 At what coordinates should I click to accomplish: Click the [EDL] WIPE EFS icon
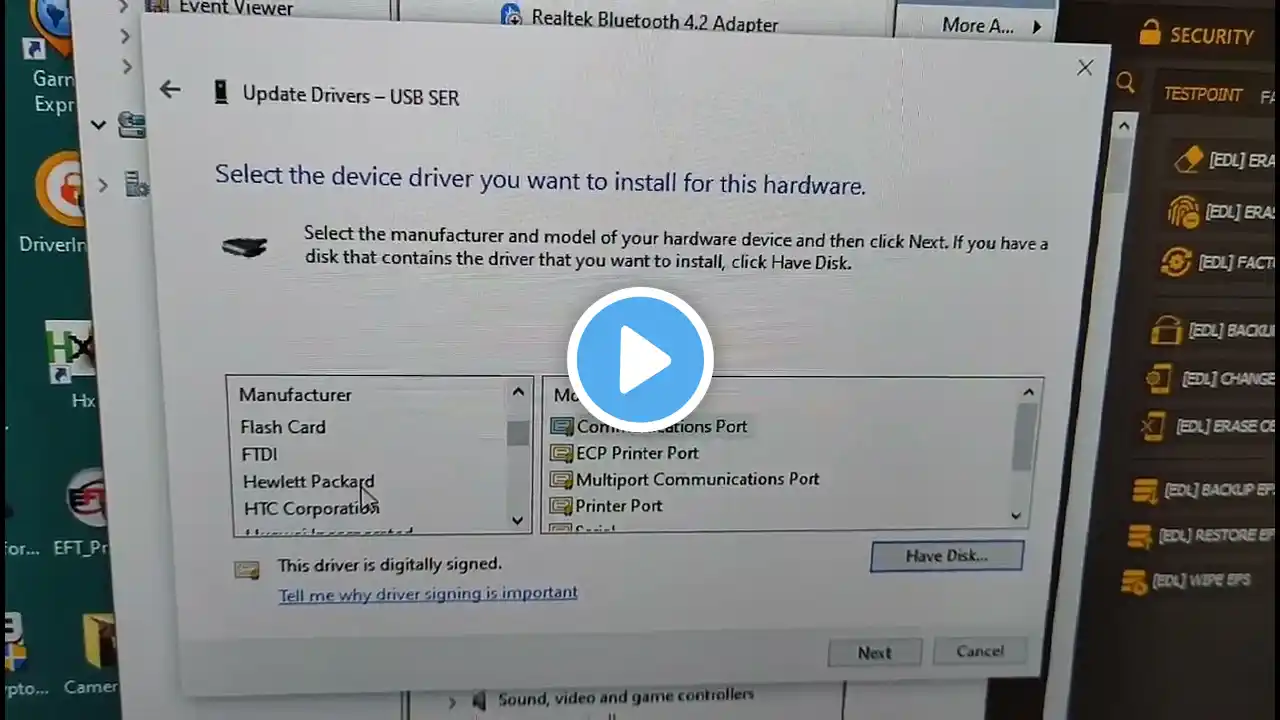(1134, 581)
